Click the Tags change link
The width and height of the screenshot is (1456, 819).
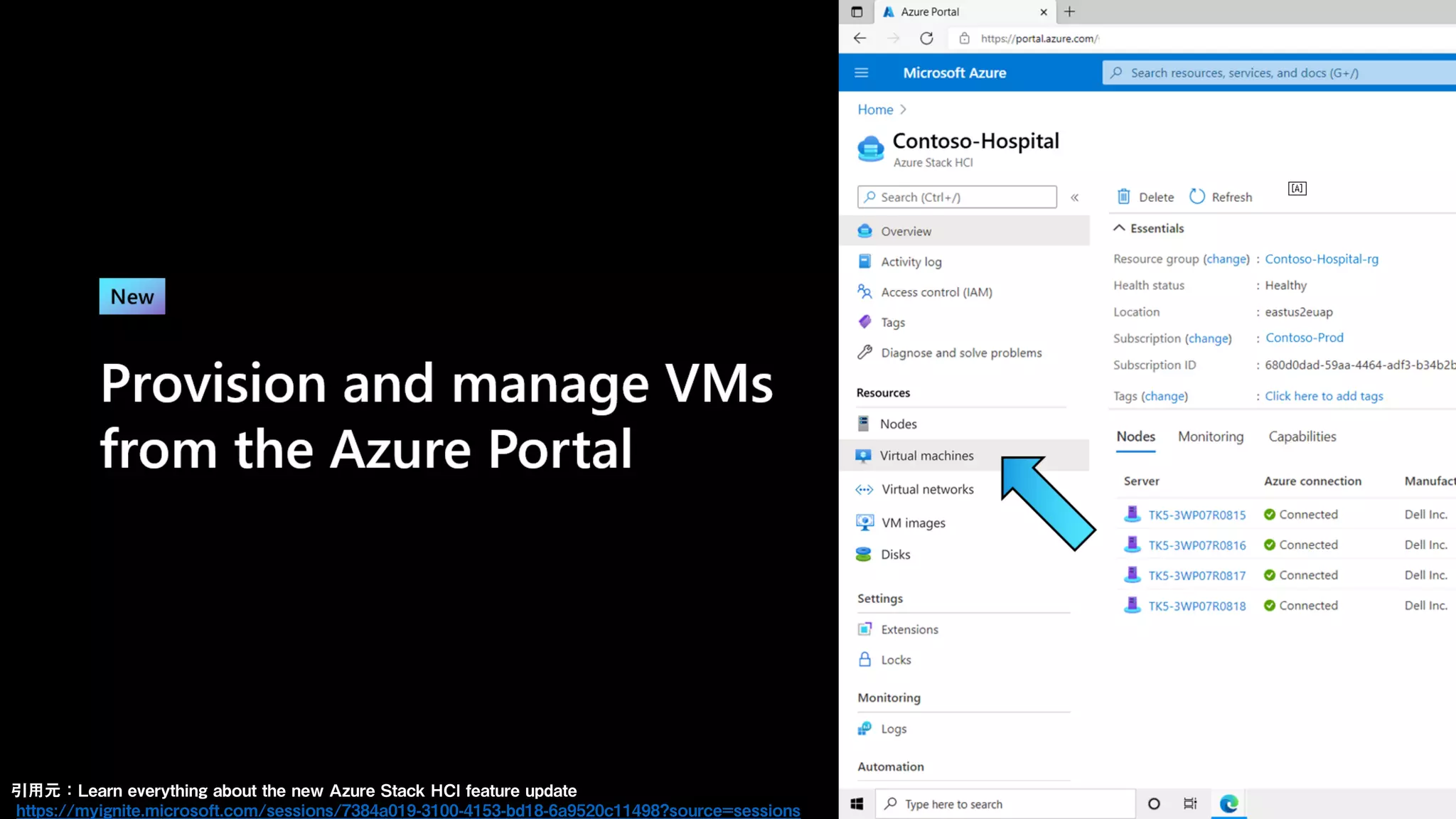pyautogui.click(x=1165, y=396)
